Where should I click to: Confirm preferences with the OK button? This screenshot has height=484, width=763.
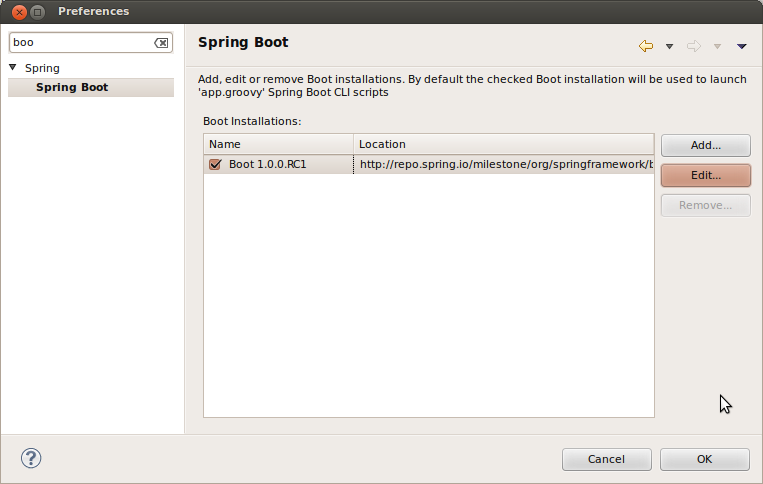click(x=704, y=459)
